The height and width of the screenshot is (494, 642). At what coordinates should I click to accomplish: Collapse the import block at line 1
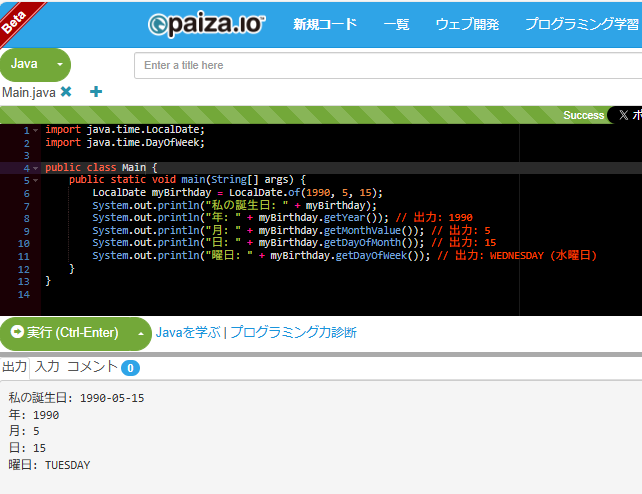tap(36, 130)
